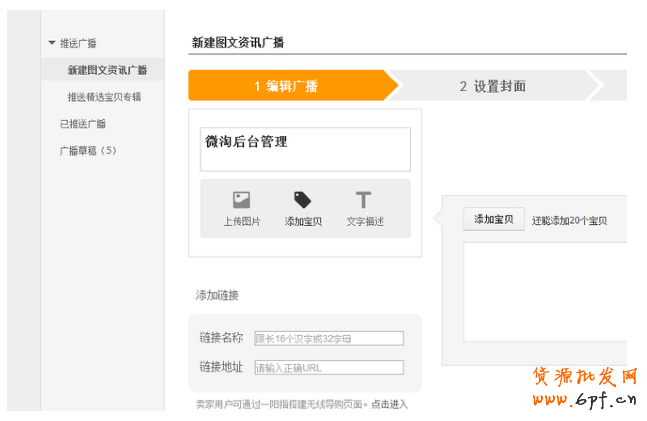Switch to step 2 设置封面
Image resolution: width=647 pixels, height=421 pixels.
coord(492,86)
